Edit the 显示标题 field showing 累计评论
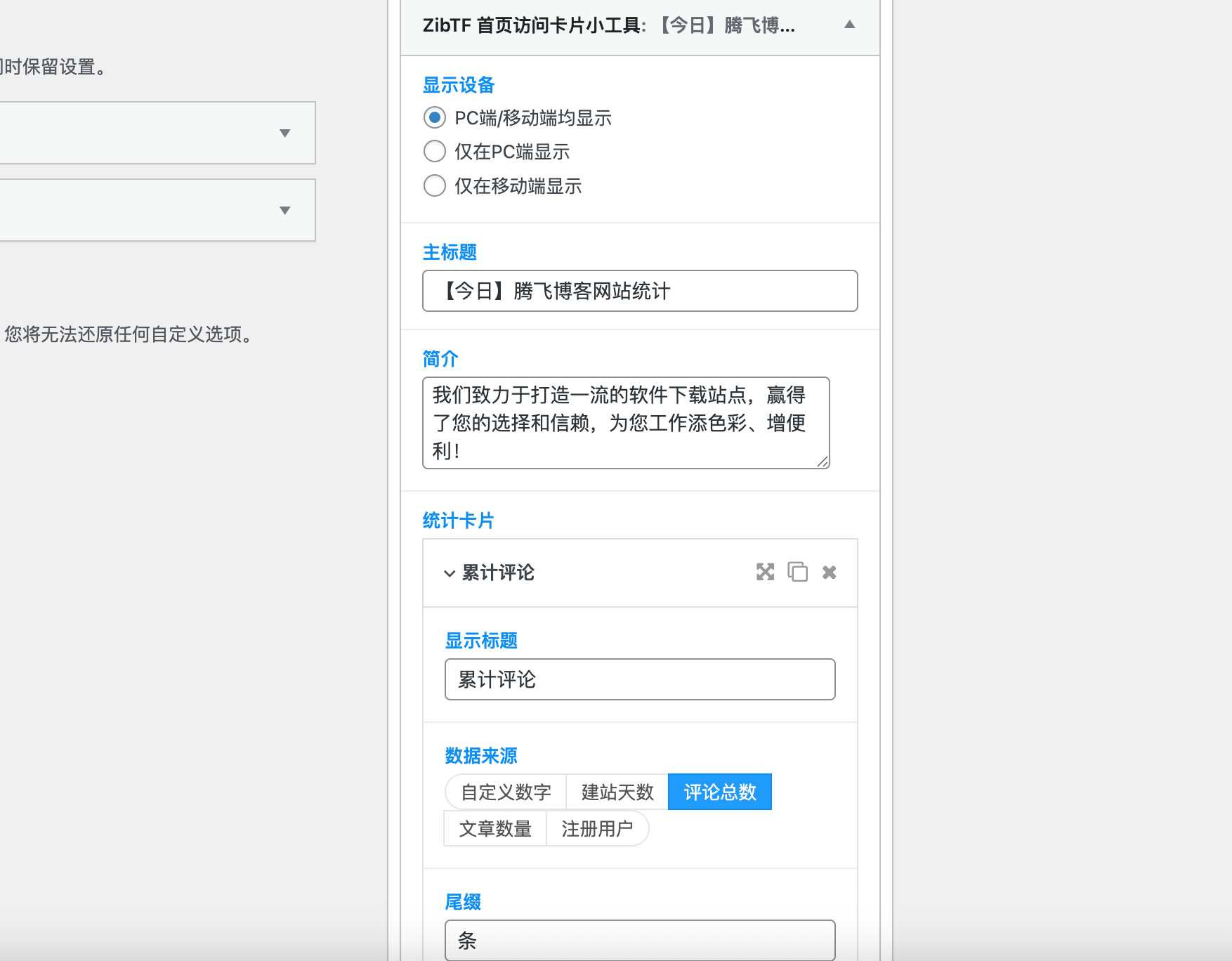Viewport: 1232px width, 961px height. tap(638, 679)
